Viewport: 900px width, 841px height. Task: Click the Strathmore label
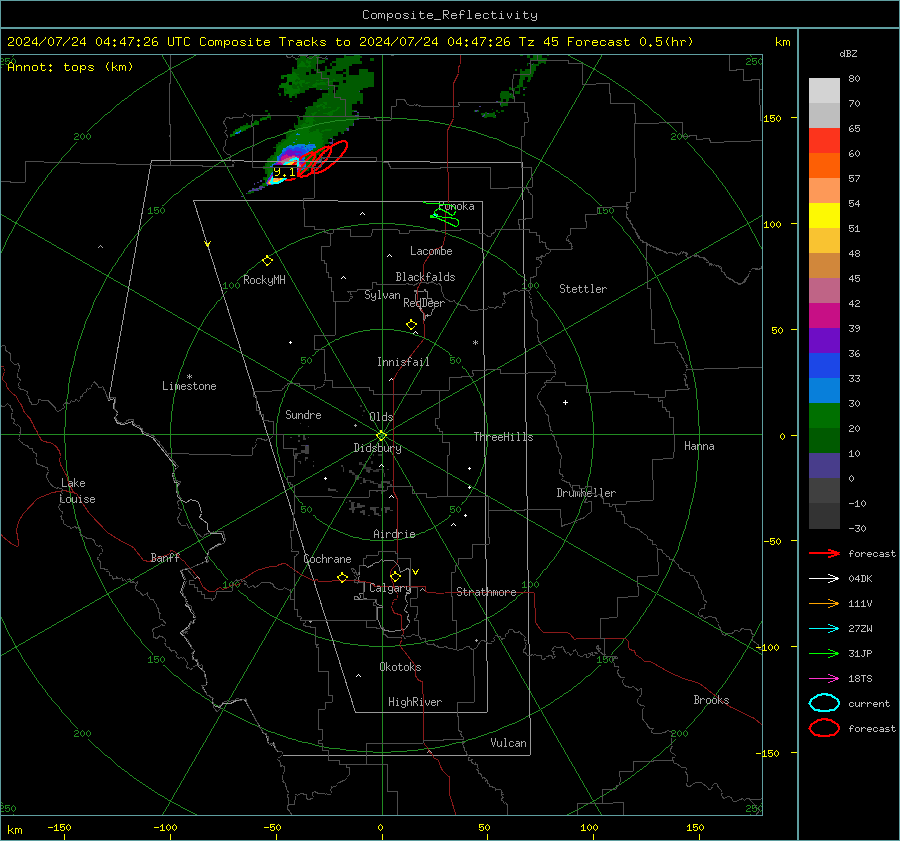click(x=486, y=592)
